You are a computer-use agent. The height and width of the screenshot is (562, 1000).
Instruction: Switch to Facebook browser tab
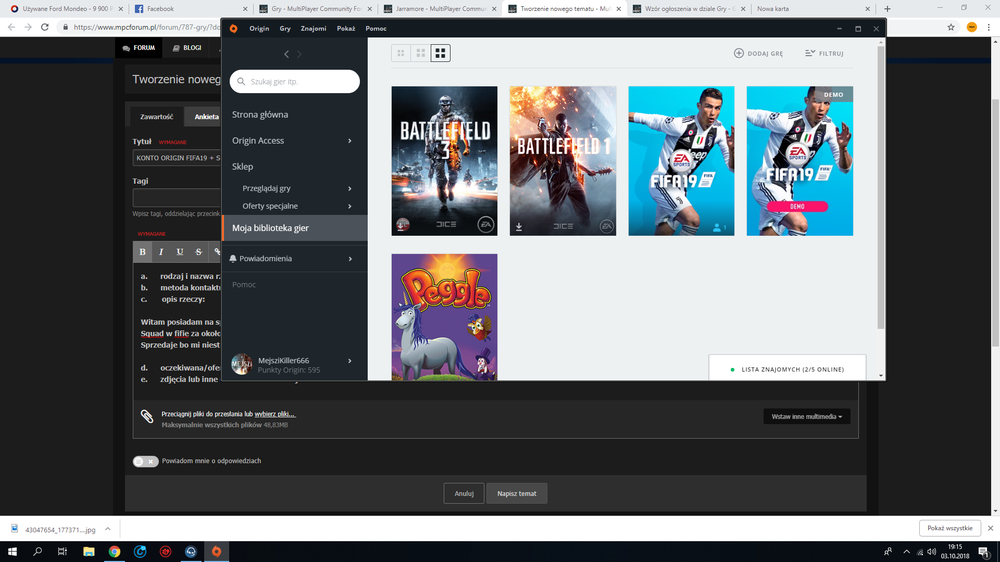pyautogui.click(x=189, y=9)
